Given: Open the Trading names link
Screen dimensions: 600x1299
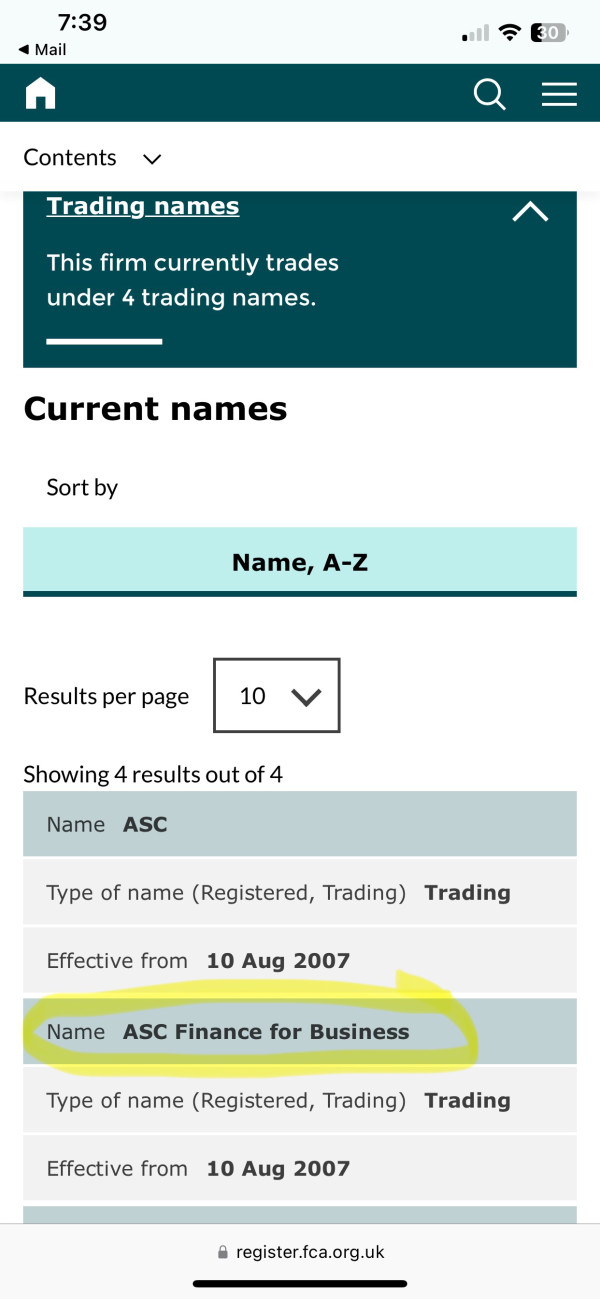Looking at the screenshot, I should point(143,206).
